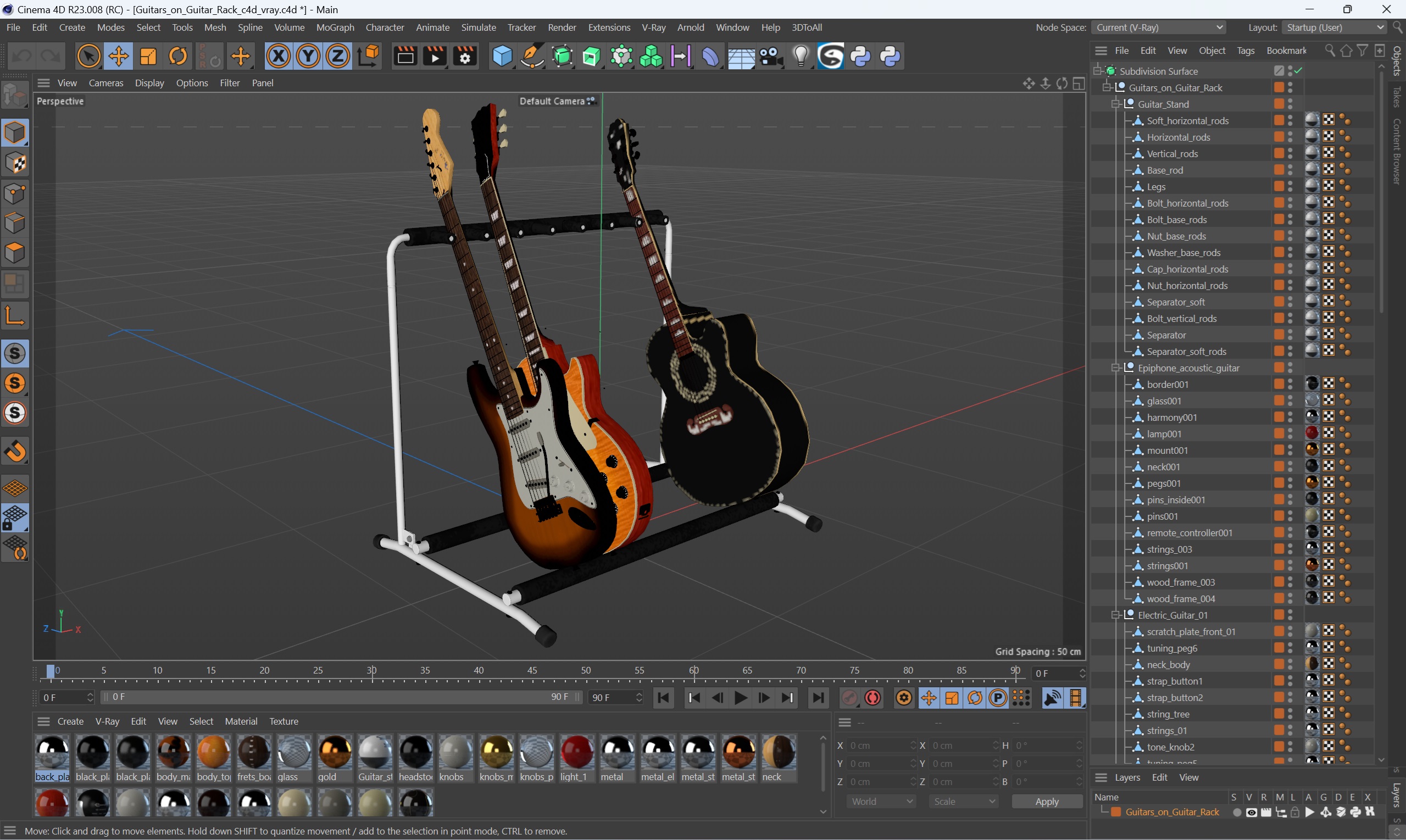The width and height of the screenshot is (1406, 840).
Task: Toggle layer visibility eye for Guitars_on_Guitar_Rack
Action: tap(1252, 813)
